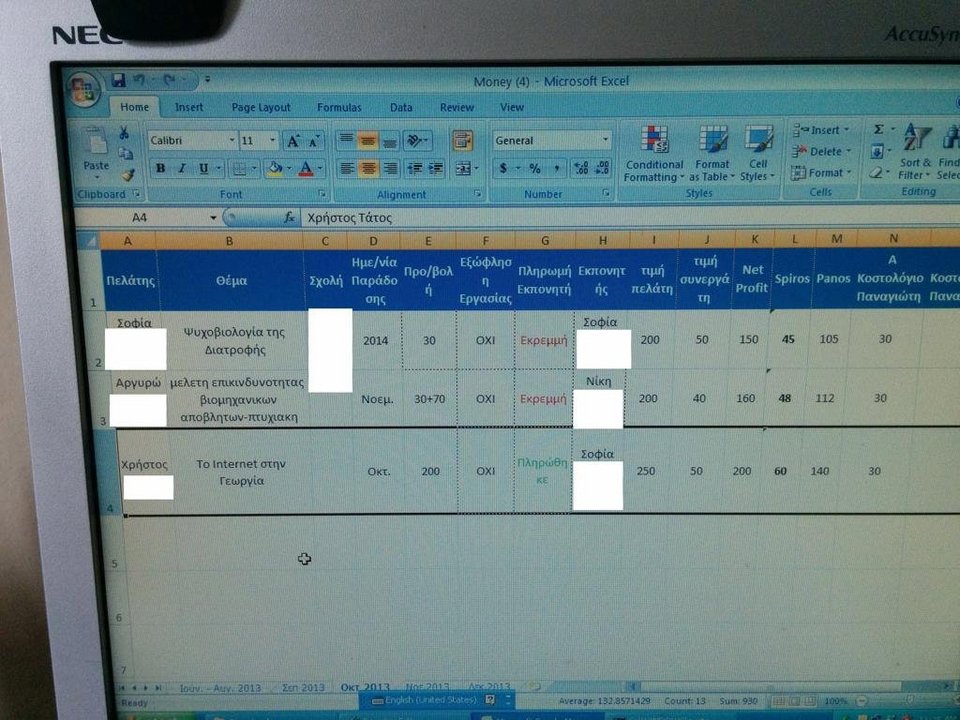Click the Office button
960x720 pixels.
84,87
